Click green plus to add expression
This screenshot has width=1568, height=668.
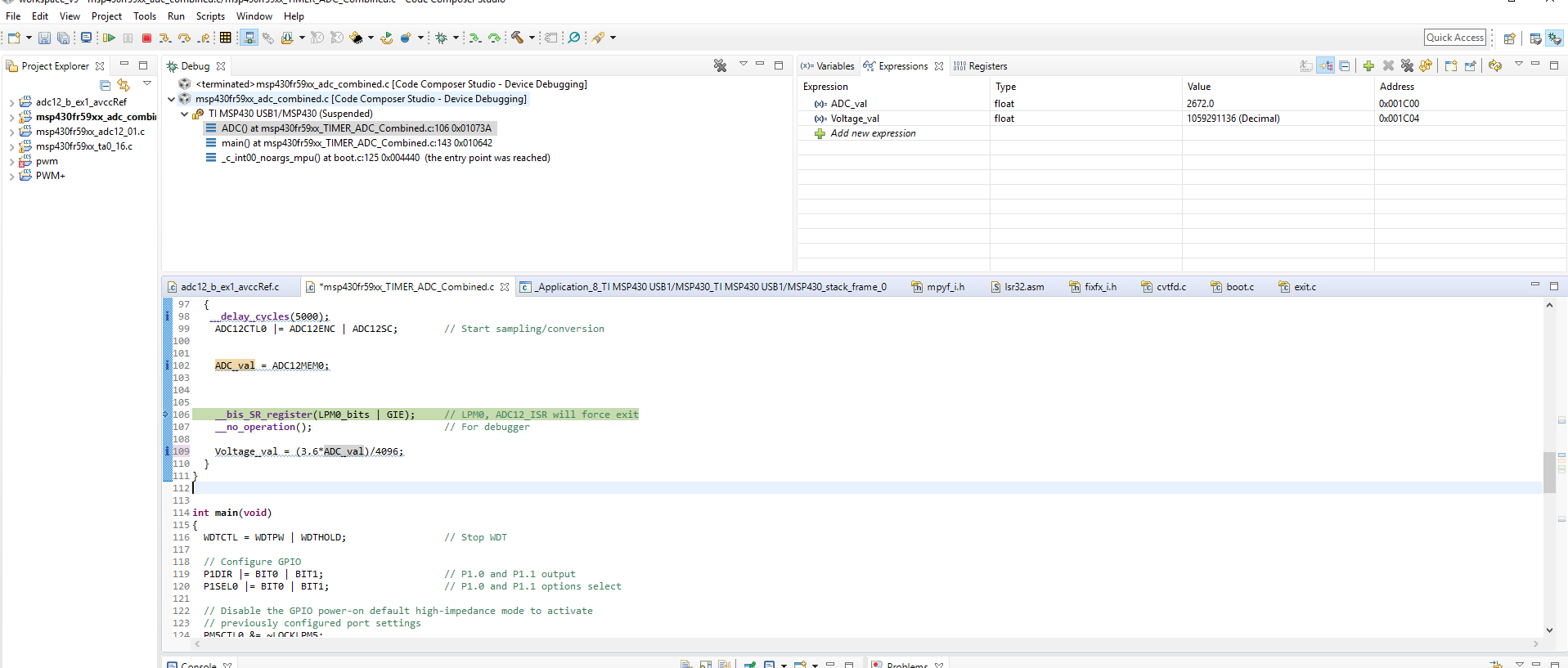tap(1368, 66)
